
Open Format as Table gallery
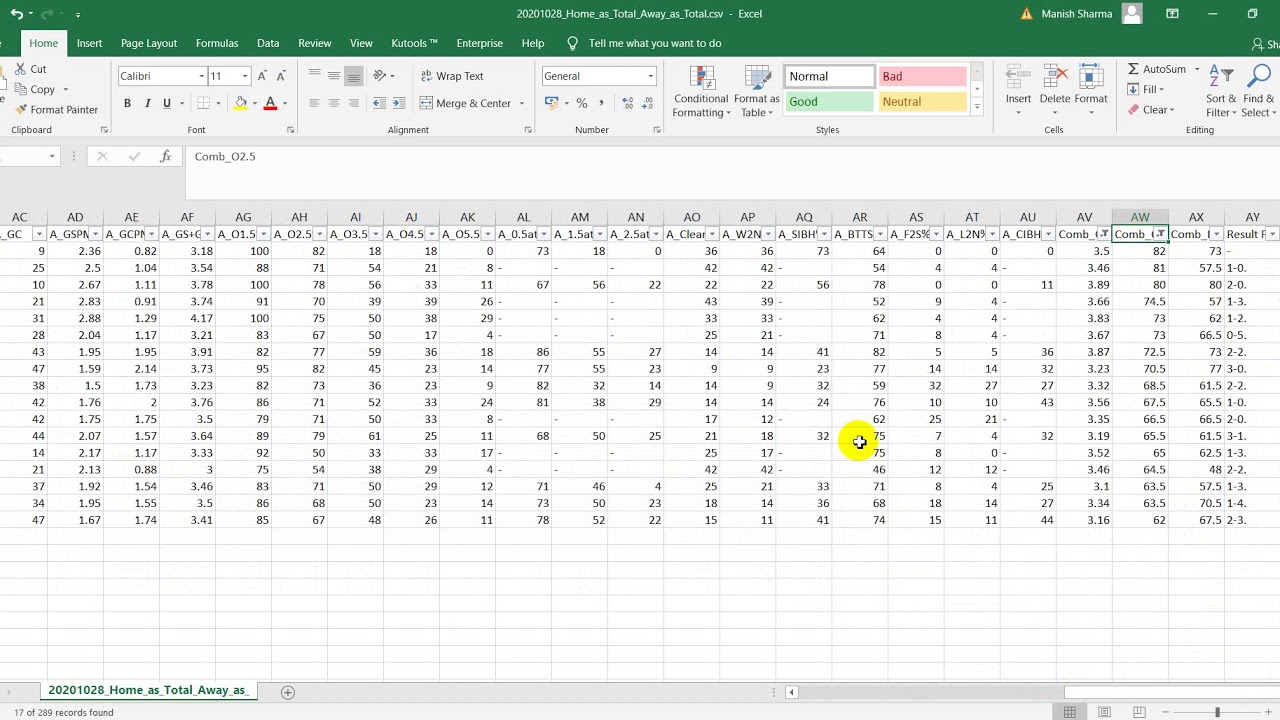[x=757, y=92]
